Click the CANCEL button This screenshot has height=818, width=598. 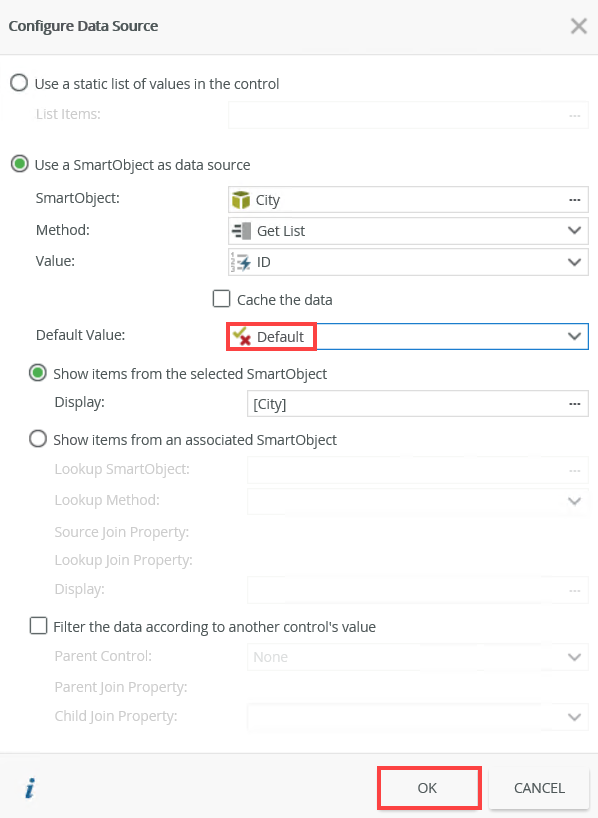coord(540,788)
